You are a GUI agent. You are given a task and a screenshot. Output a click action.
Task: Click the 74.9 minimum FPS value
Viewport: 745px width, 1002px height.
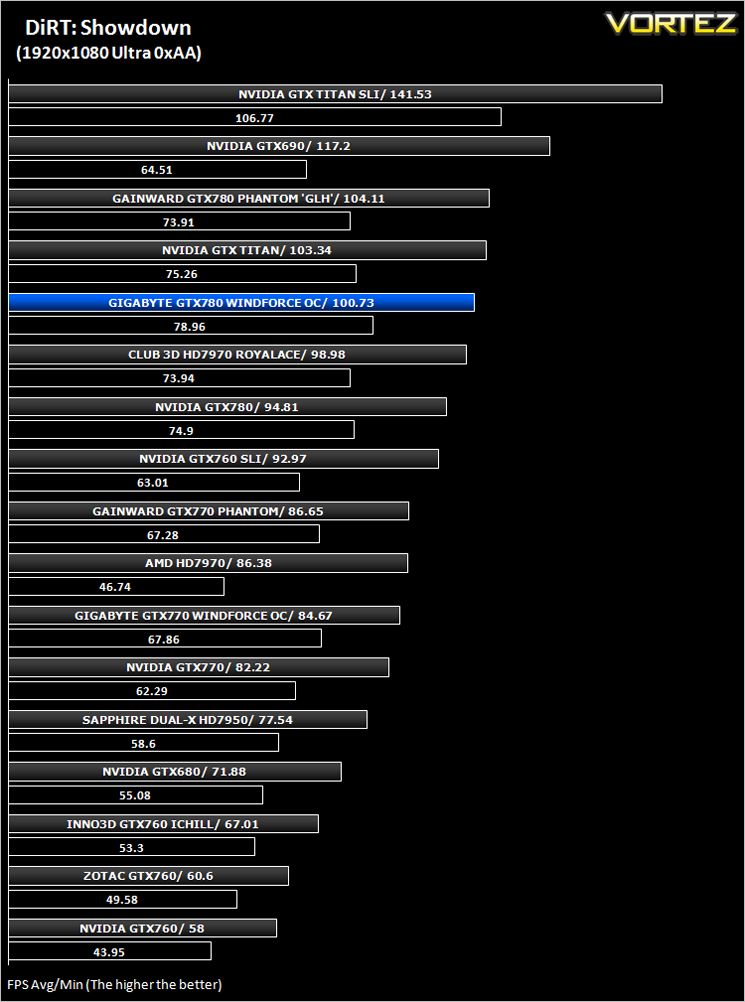(181, 431)
